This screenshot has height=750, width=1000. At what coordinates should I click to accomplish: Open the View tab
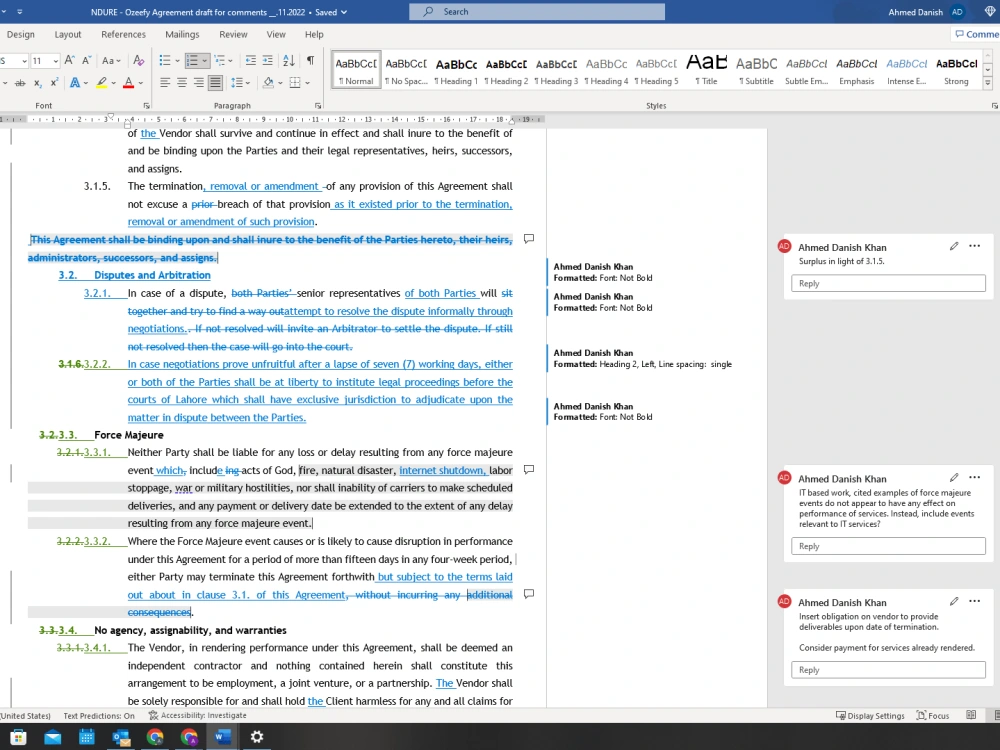pyautogui.click(x=276, y=34)
